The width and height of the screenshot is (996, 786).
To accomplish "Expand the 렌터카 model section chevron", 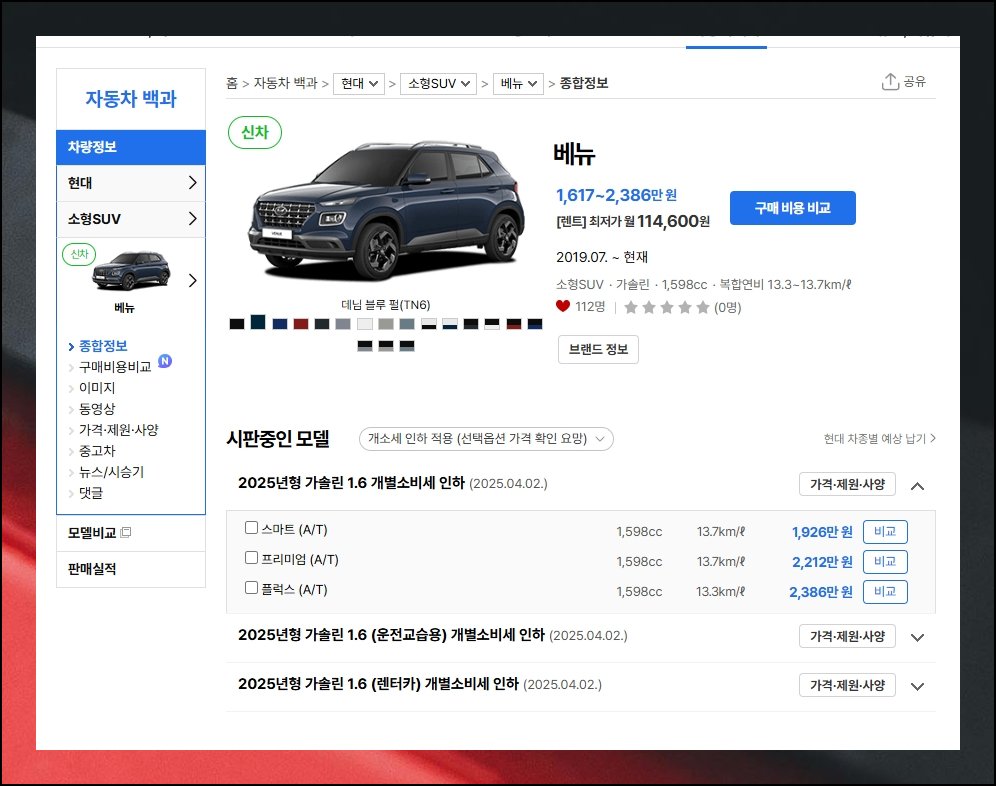I will click(917, 686).
